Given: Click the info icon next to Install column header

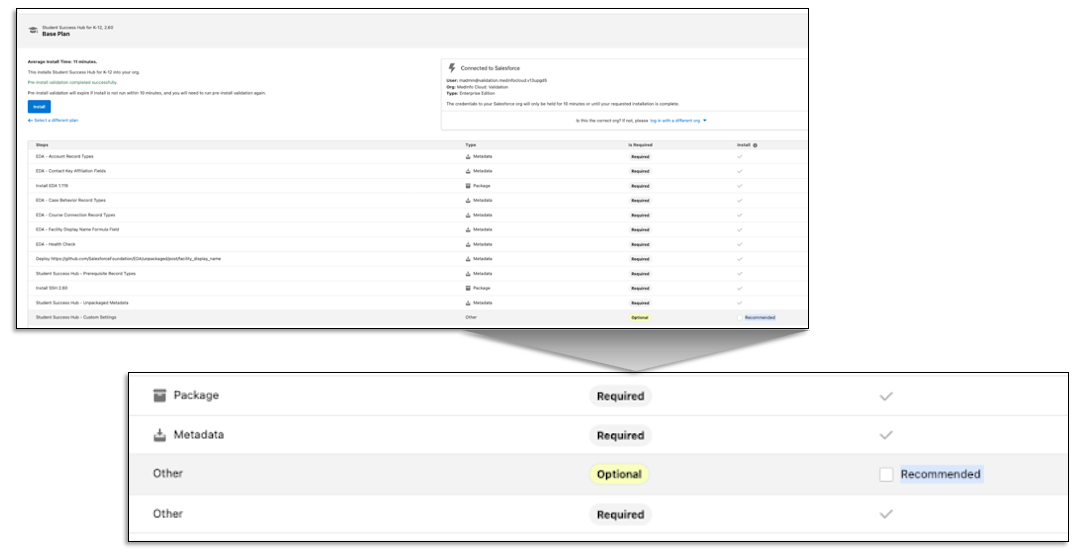Looking at the screenshot, I should coord(755,145).
